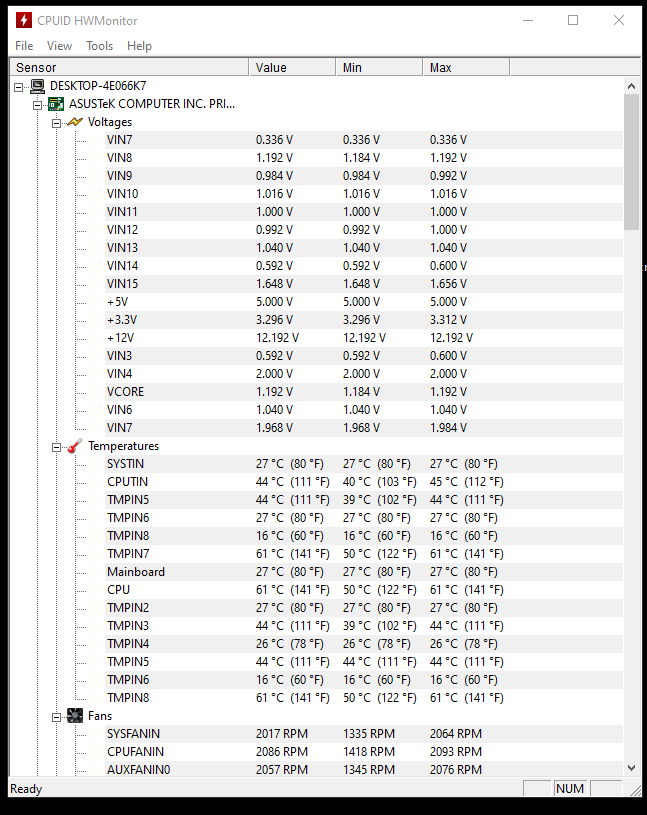Minimize the HWMonitor window
This screenshot has width=647, height=815.
pyautogui.click(x=528, y=20)
